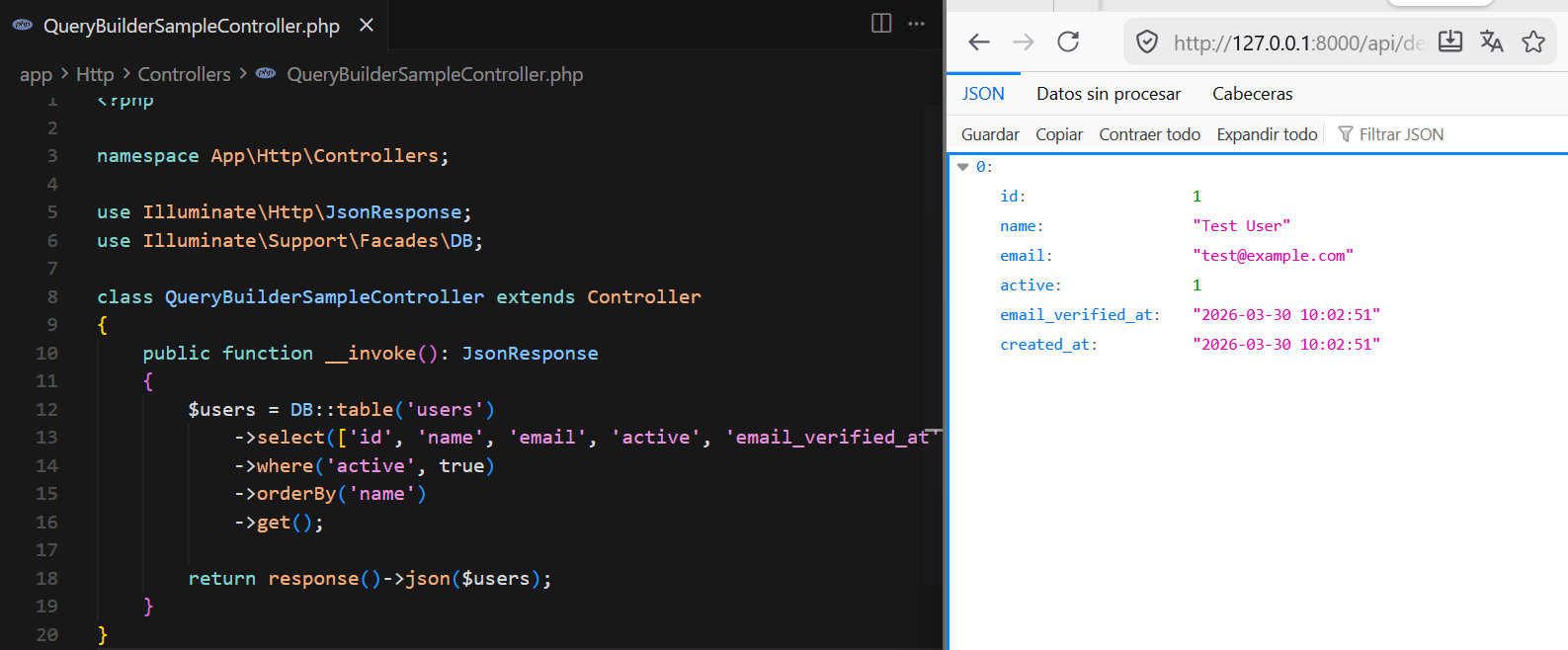Switch to the JSON viewer tab
Image resolution: width=1568 pixels, height=650 pixels.
pos(983,94)
